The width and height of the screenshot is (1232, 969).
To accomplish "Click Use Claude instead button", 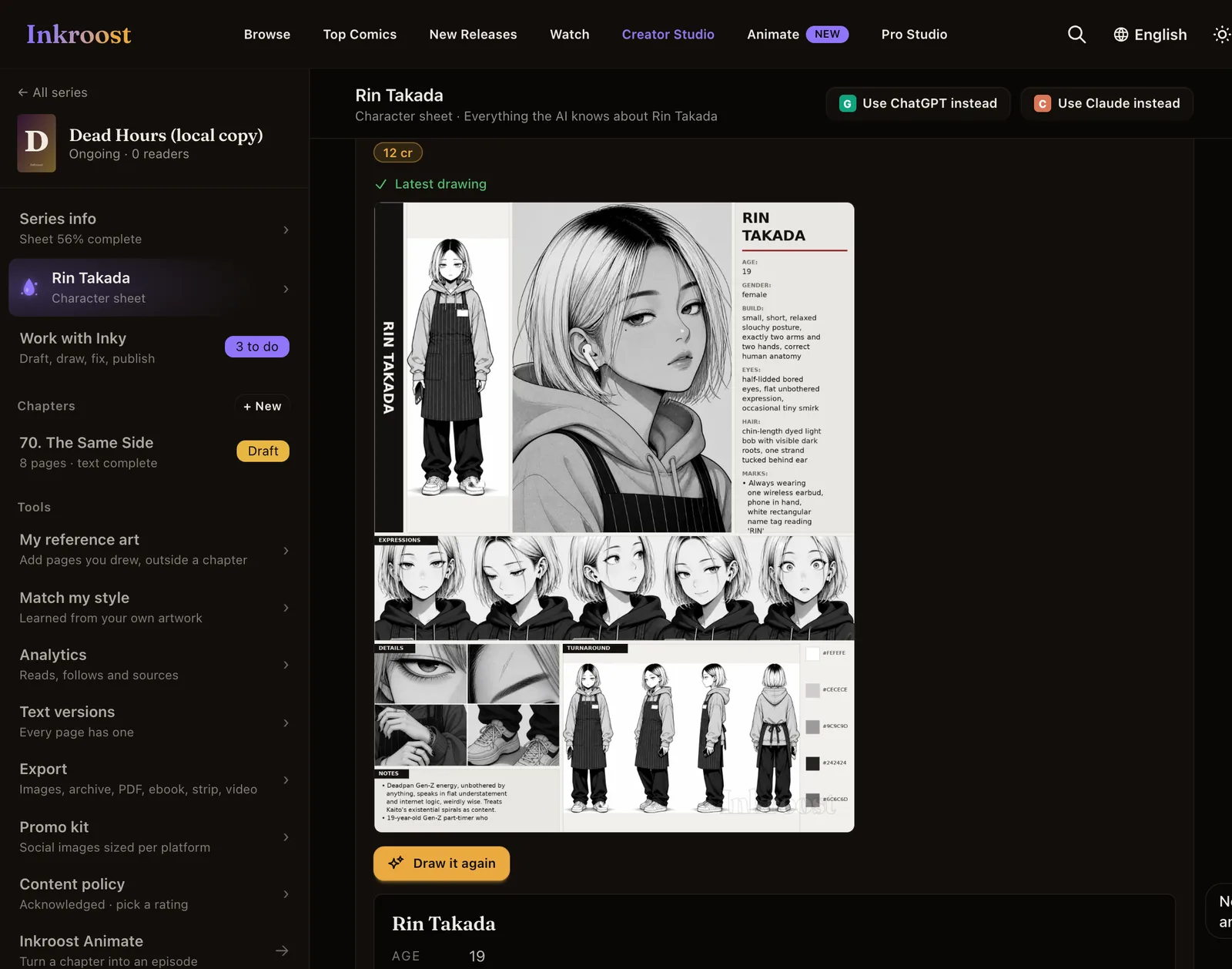I will click(x=1106, y=103).
